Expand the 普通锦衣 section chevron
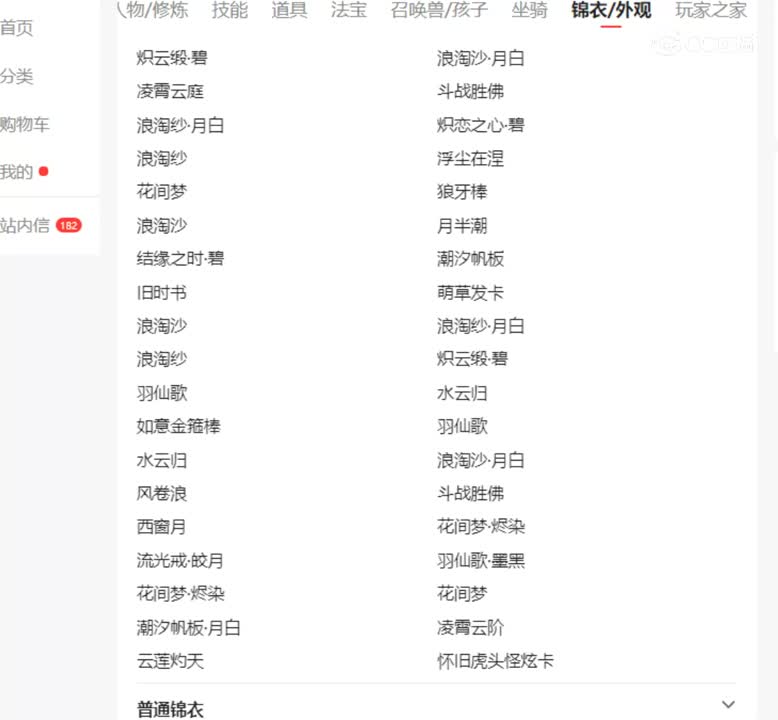 728,704
